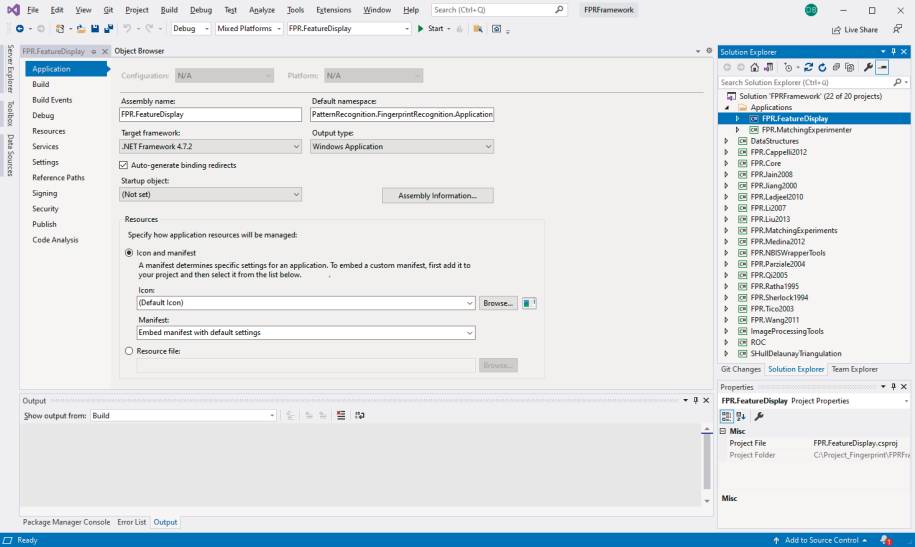The image size is (915, 547).
Task: Open the Team Explorer tab
Action: [854, 369]
